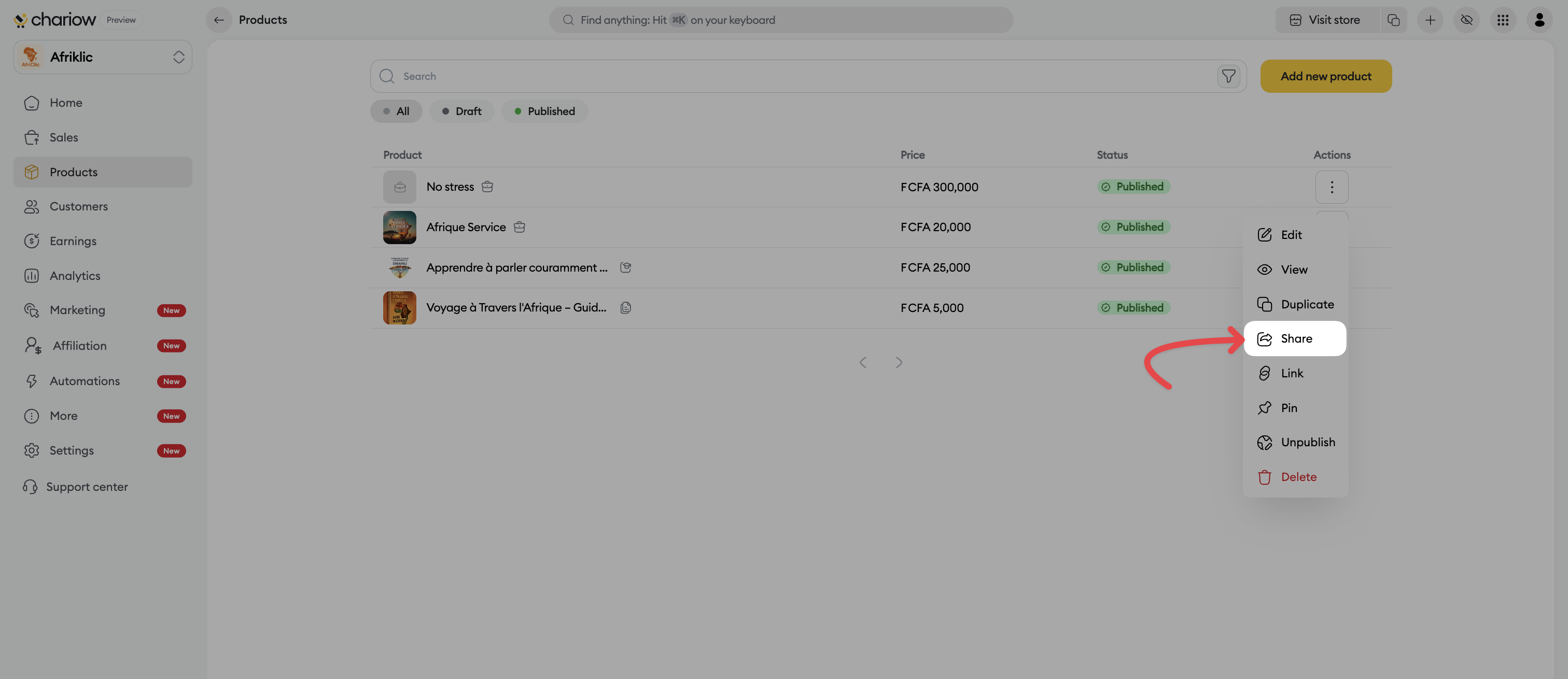This screenshot has width=1568, height=679.
Task: Expand the Afriklic store switcher
Action: 103,57
